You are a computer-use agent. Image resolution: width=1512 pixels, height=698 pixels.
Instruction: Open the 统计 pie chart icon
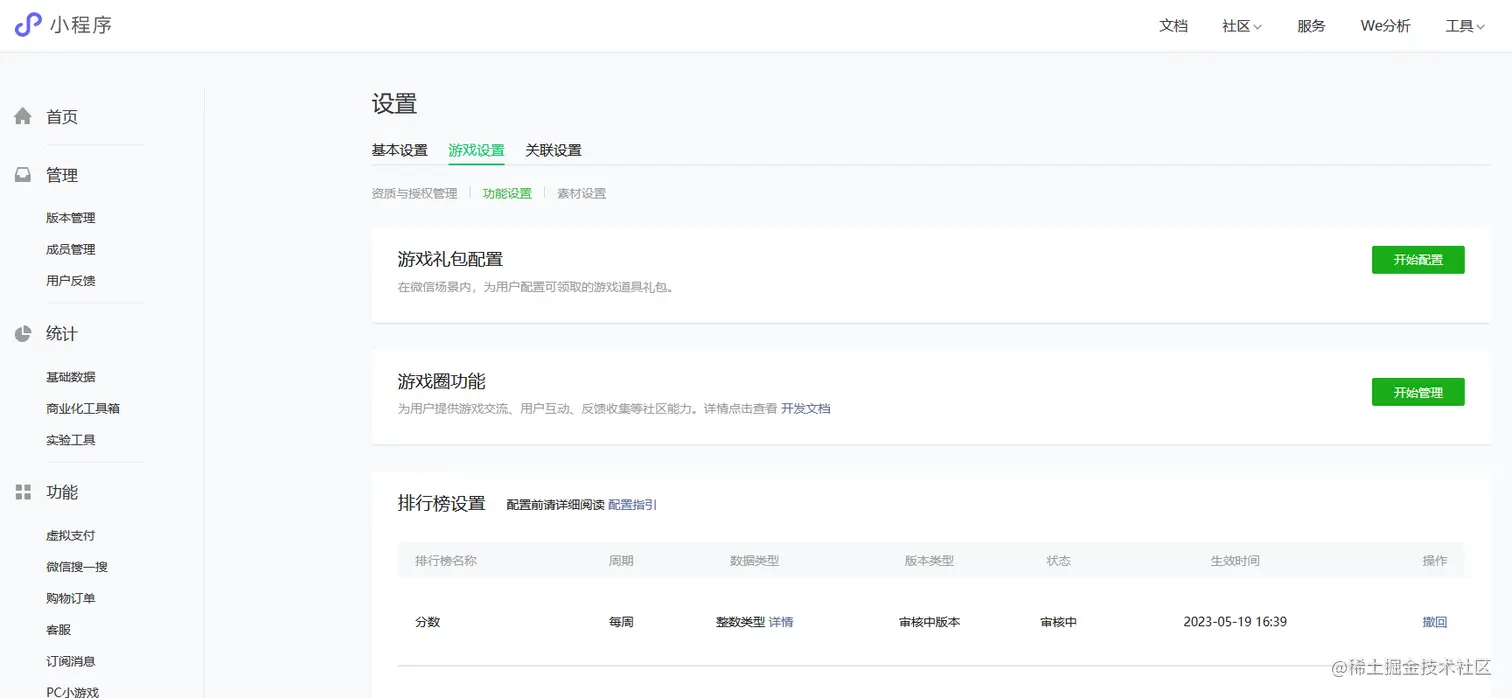(22, 333)
